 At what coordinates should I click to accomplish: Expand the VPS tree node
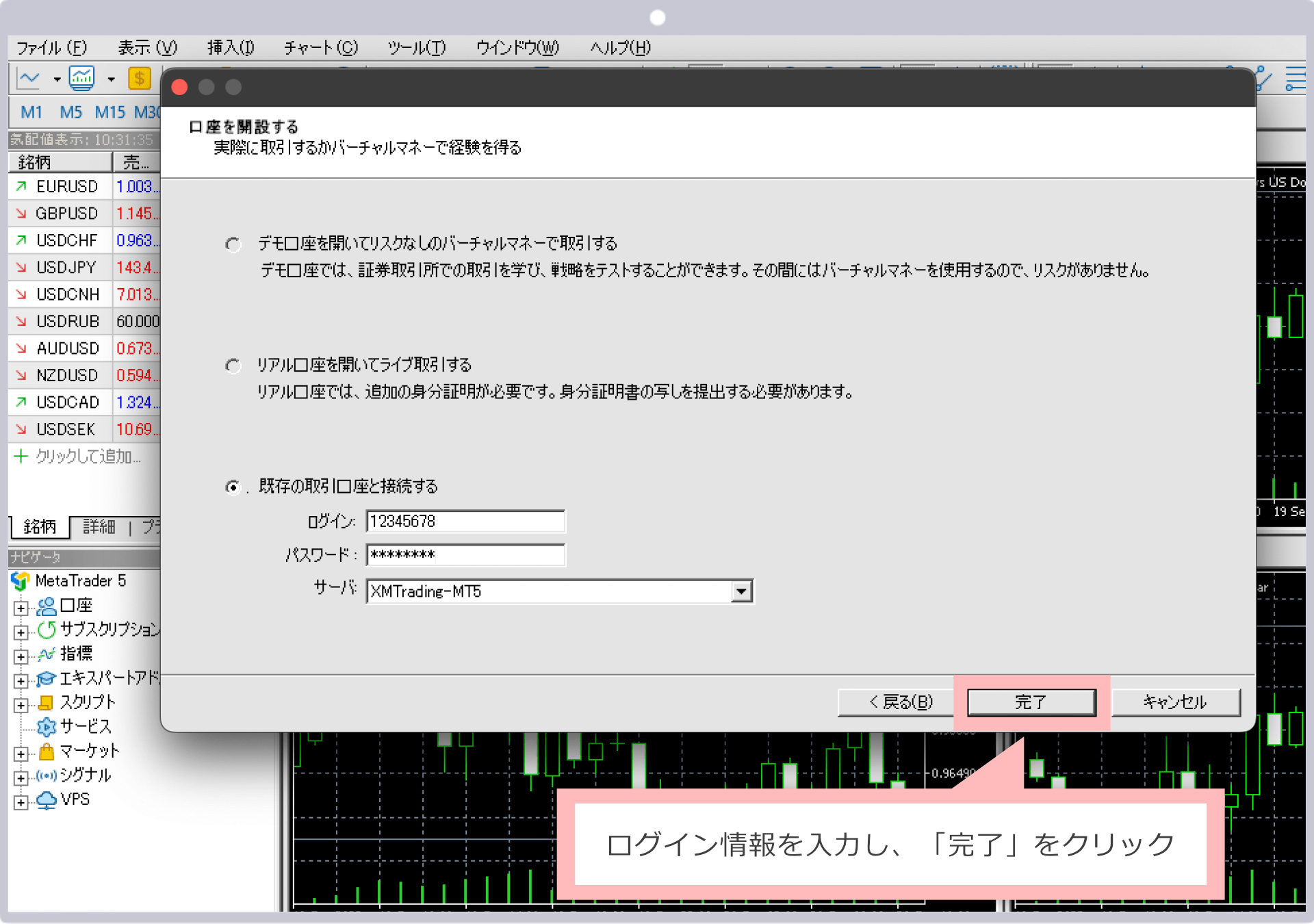(21, 802)
